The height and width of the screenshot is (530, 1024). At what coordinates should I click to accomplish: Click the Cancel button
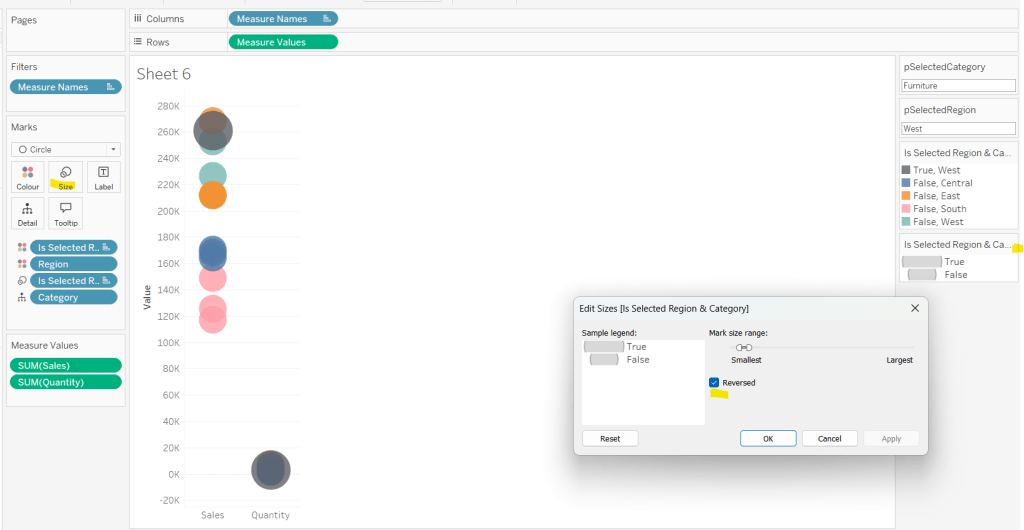pos(829,438)
